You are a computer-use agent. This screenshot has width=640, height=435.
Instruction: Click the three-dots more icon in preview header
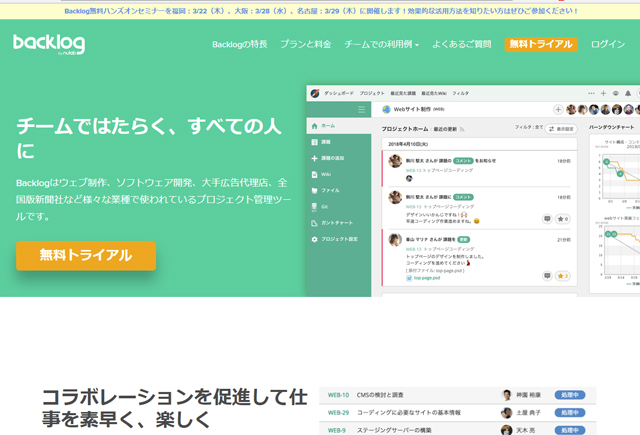pyautogui.click(x=591, y=93)
